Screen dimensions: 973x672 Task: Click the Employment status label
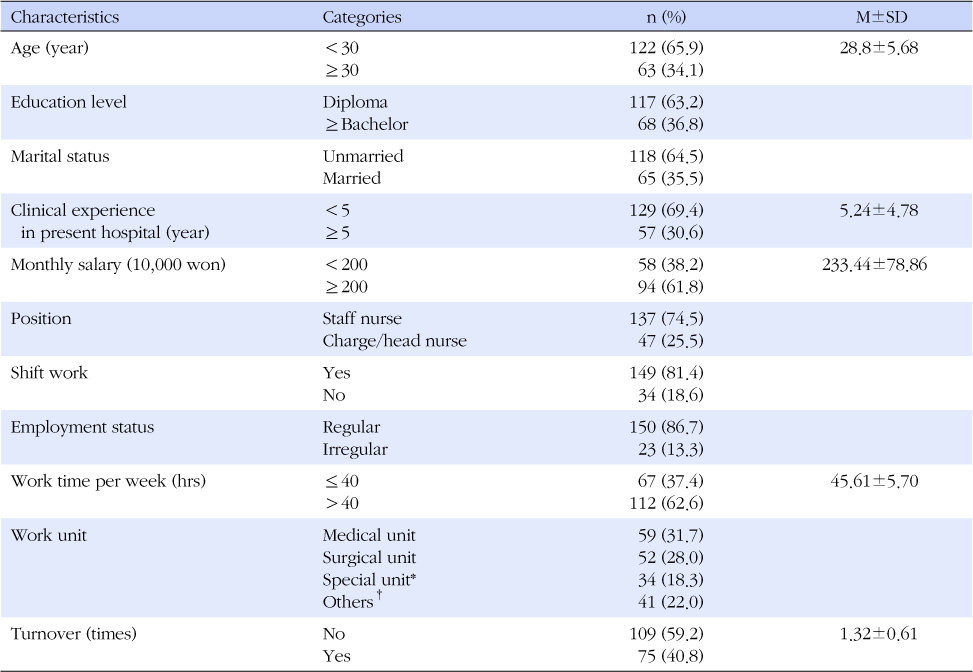(x=82, y=427)
